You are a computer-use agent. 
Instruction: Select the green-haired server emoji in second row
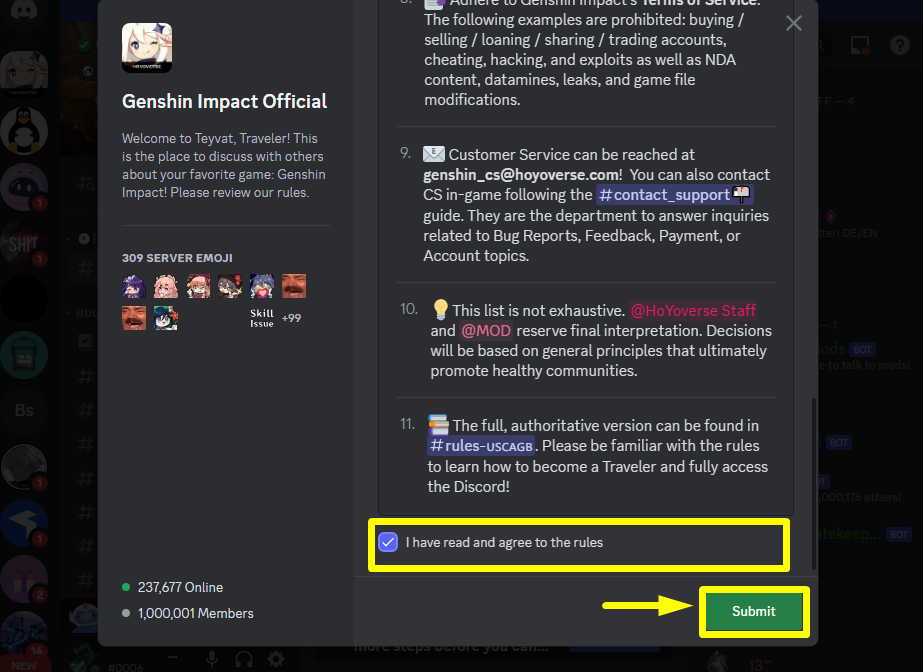[166, 318]
